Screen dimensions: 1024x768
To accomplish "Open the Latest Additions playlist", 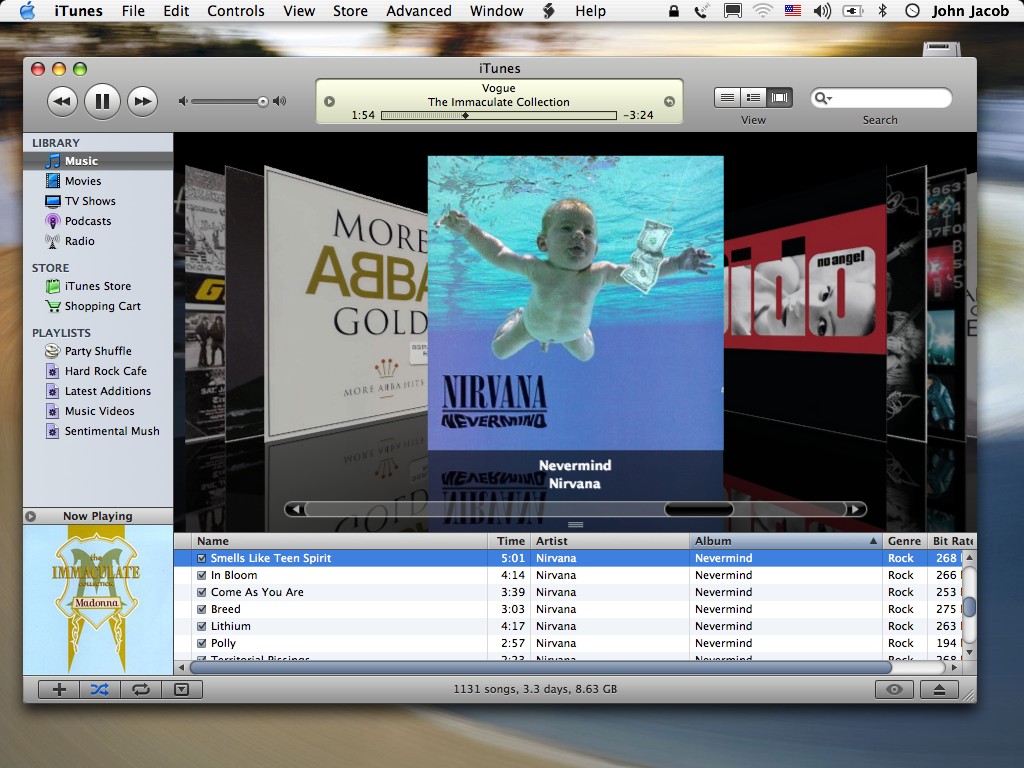I will point(107,391).
